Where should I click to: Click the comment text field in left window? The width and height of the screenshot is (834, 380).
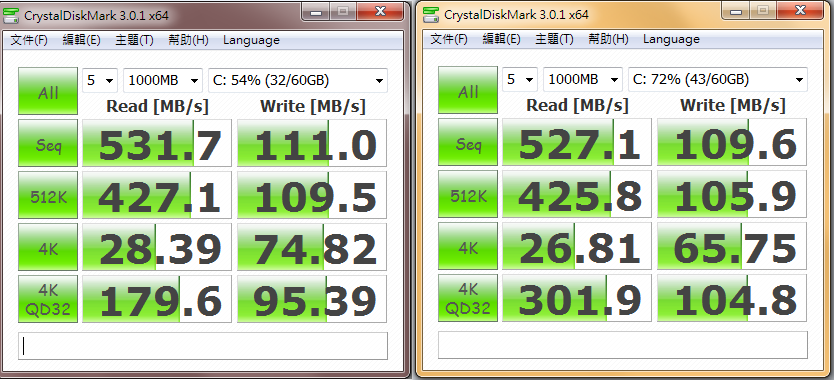click(203, 346)
